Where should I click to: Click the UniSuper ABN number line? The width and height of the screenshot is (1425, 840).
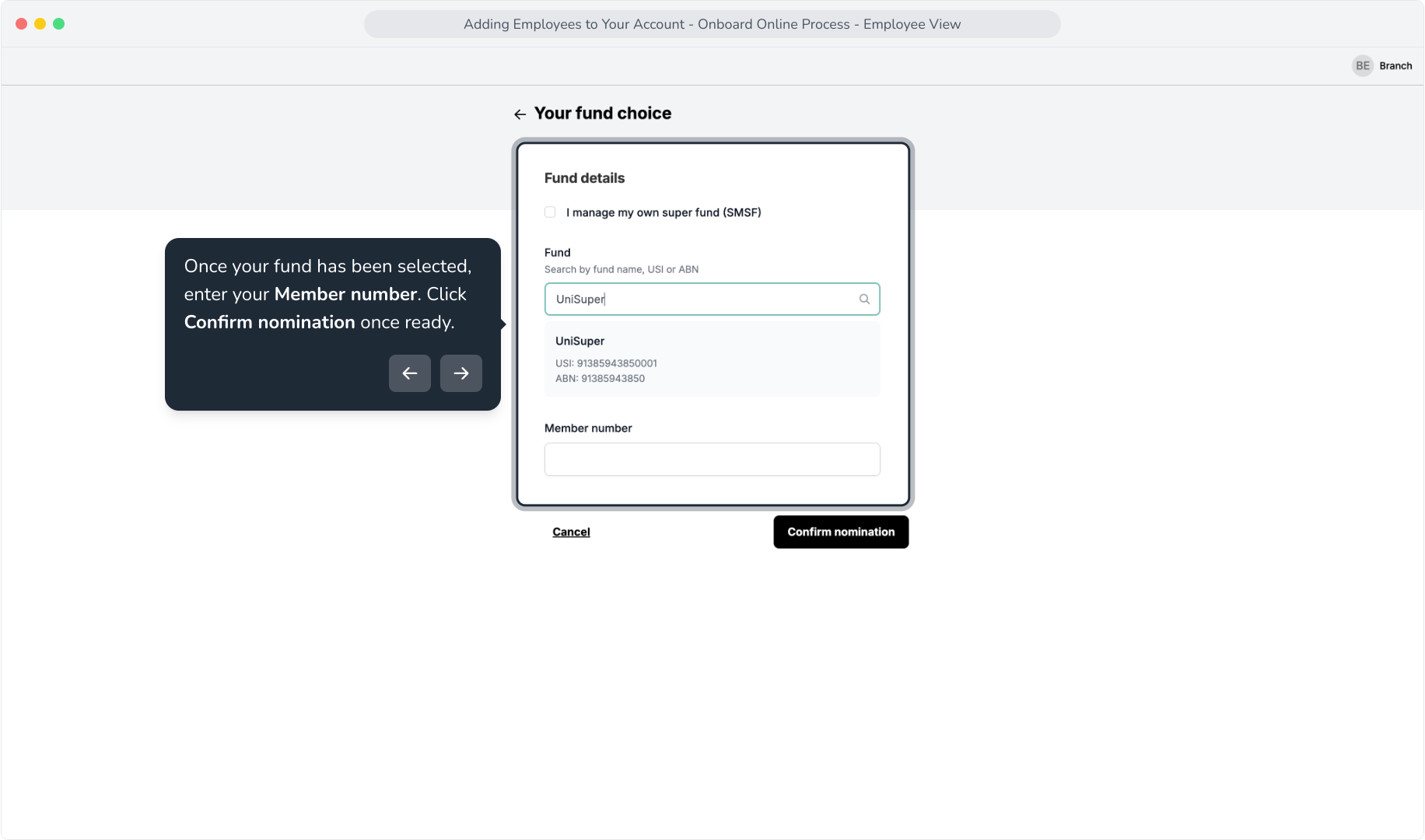pos(600,379)
